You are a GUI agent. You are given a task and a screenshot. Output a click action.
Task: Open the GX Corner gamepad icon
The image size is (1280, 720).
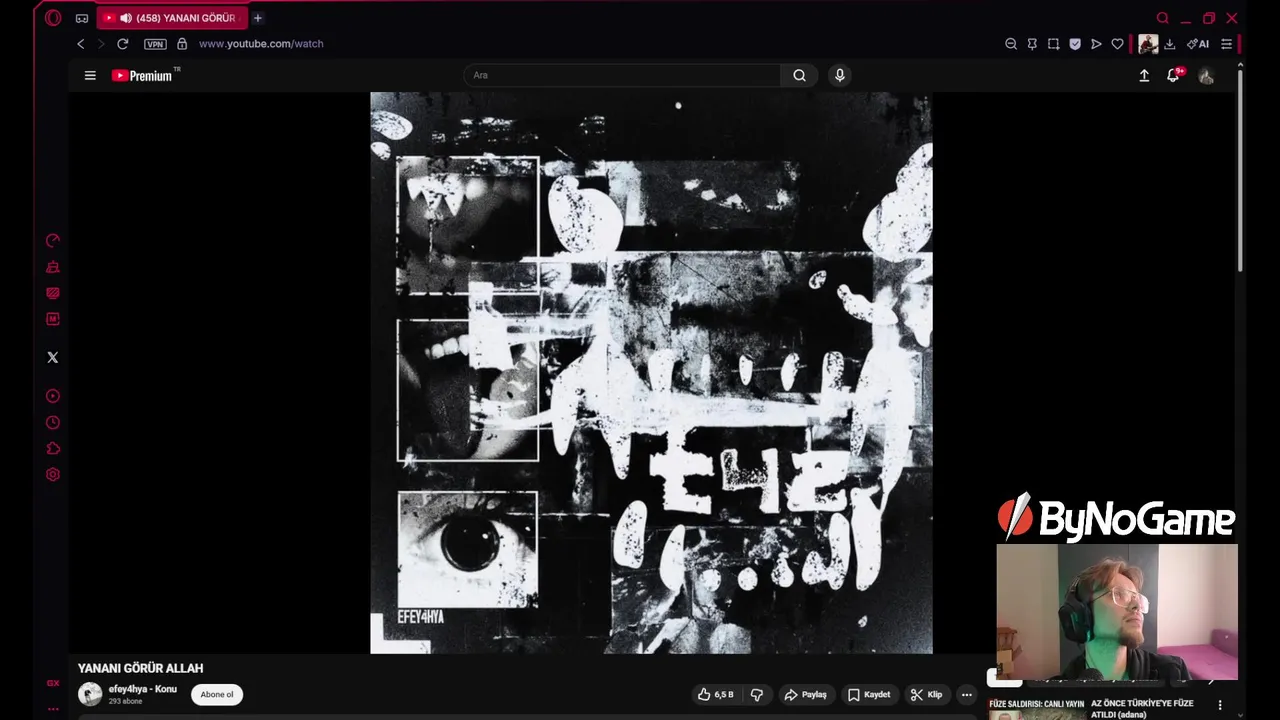coord(82,18)
